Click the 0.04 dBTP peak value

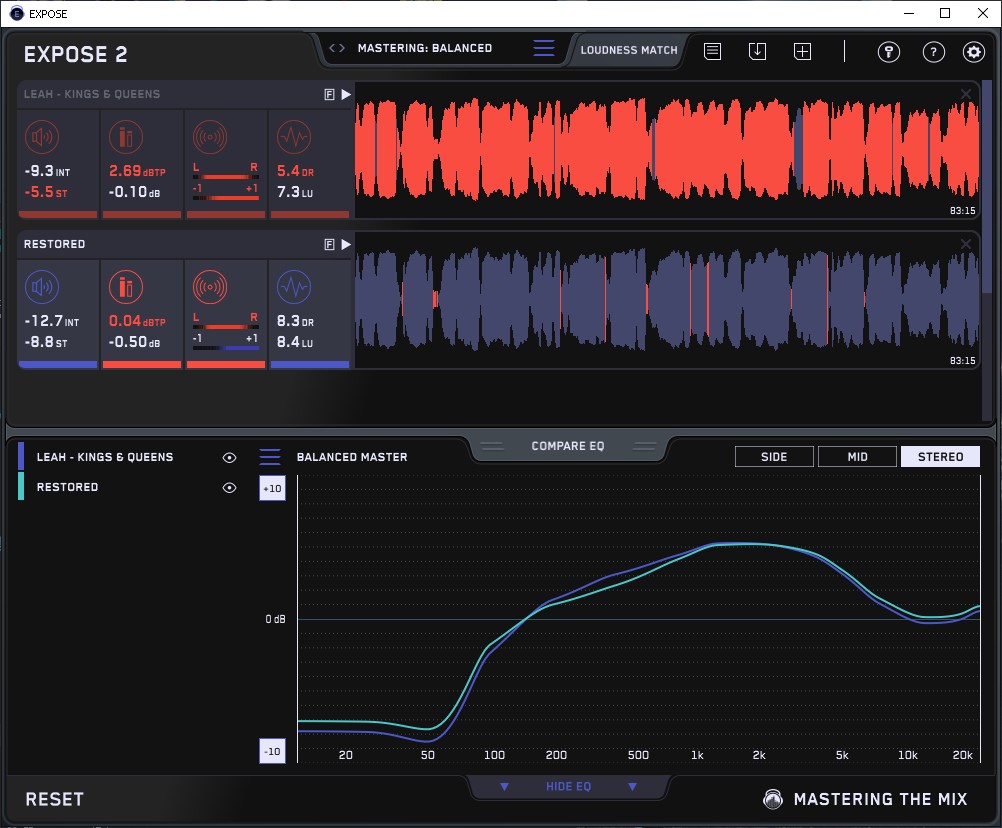(137, 321)
